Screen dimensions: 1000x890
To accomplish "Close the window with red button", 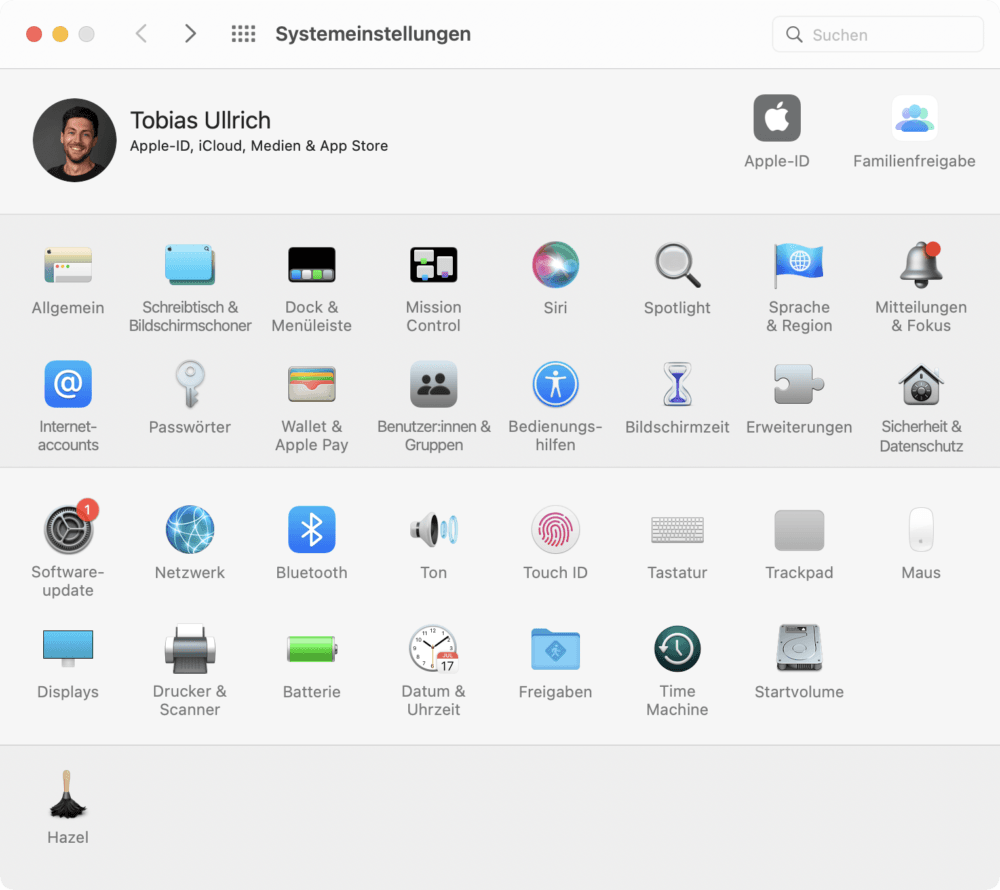I will coord(34,34).
